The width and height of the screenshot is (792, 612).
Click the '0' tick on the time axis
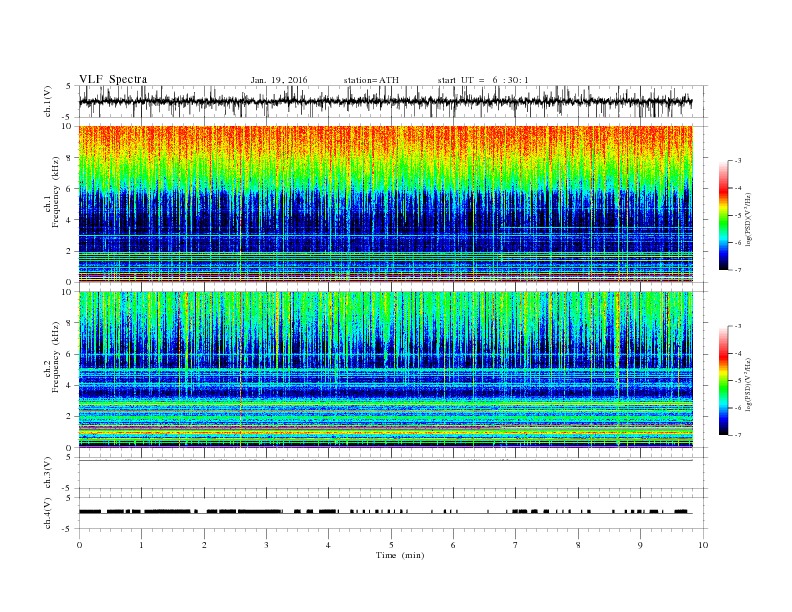79,545
